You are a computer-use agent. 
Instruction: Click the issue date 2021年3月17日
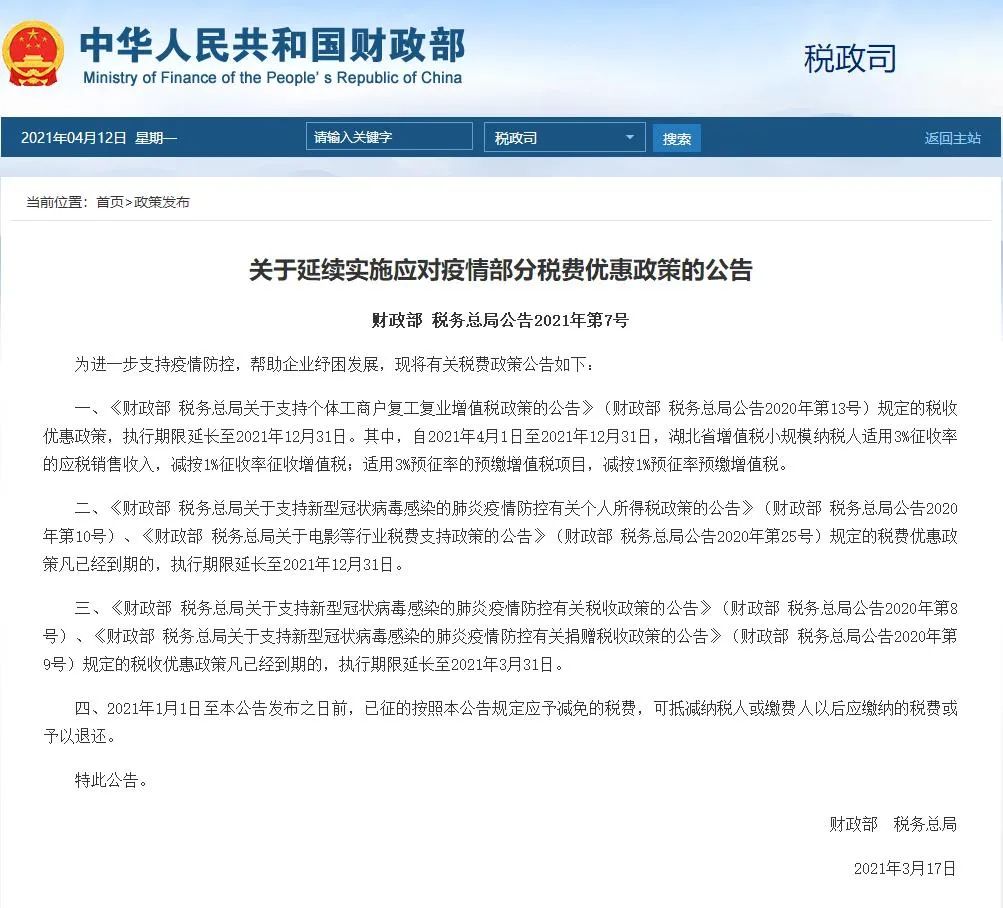(904, 868)
